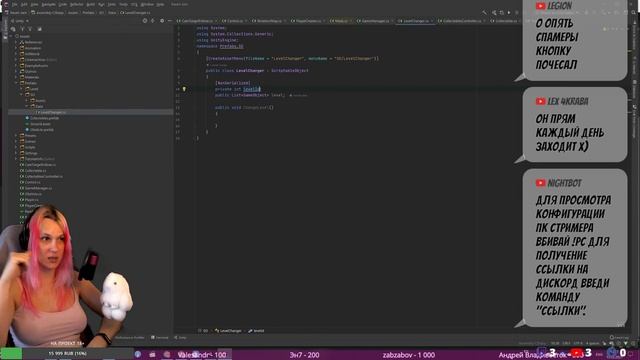Click the expand-all icon in project panel

[153, 21]
